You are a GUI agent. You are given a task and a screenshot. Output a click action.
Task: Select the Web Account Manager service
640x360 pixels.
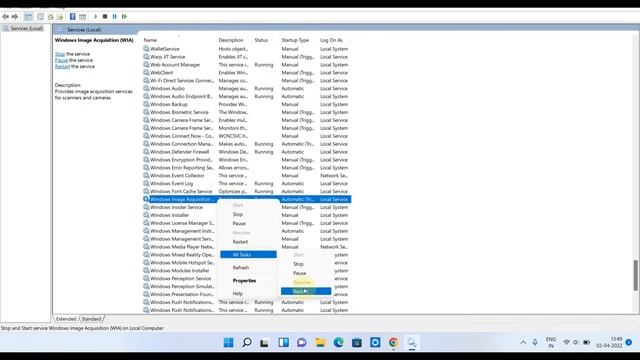[x=247, y=65]
